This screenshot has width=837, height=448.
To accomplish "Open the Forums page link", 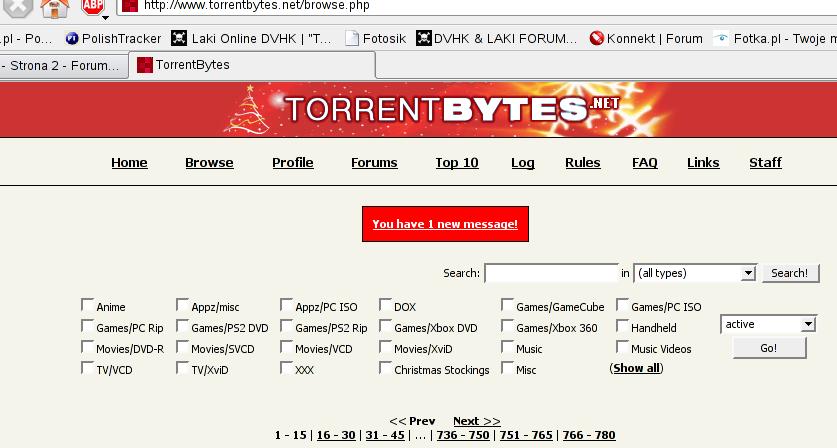I will coord(374,162).
